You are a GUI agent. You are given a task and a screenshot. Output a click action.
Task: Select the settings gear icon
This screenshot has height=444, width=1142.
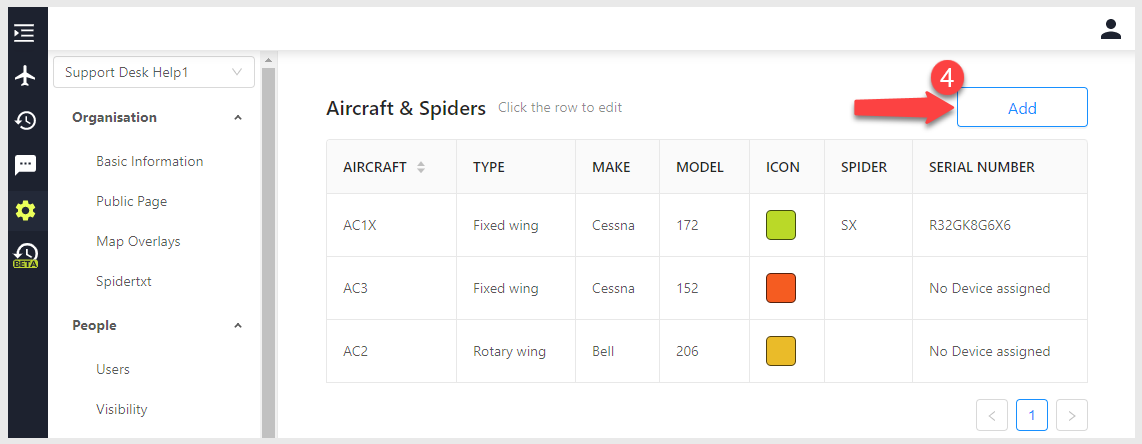(x=25, y=211)
